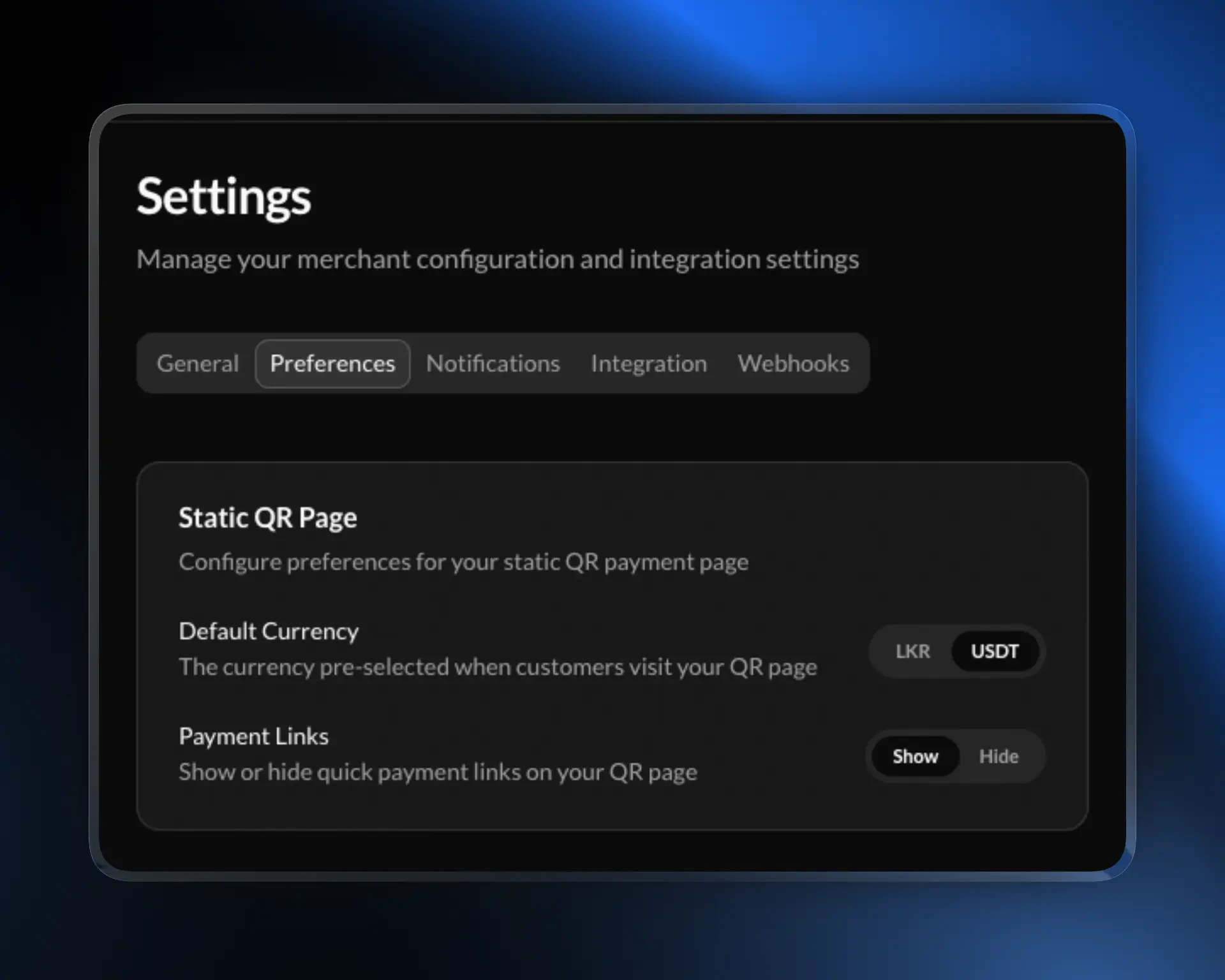Click the quick payment links description text
Screen dimensions: 1225x980
(x=438, y=771)
